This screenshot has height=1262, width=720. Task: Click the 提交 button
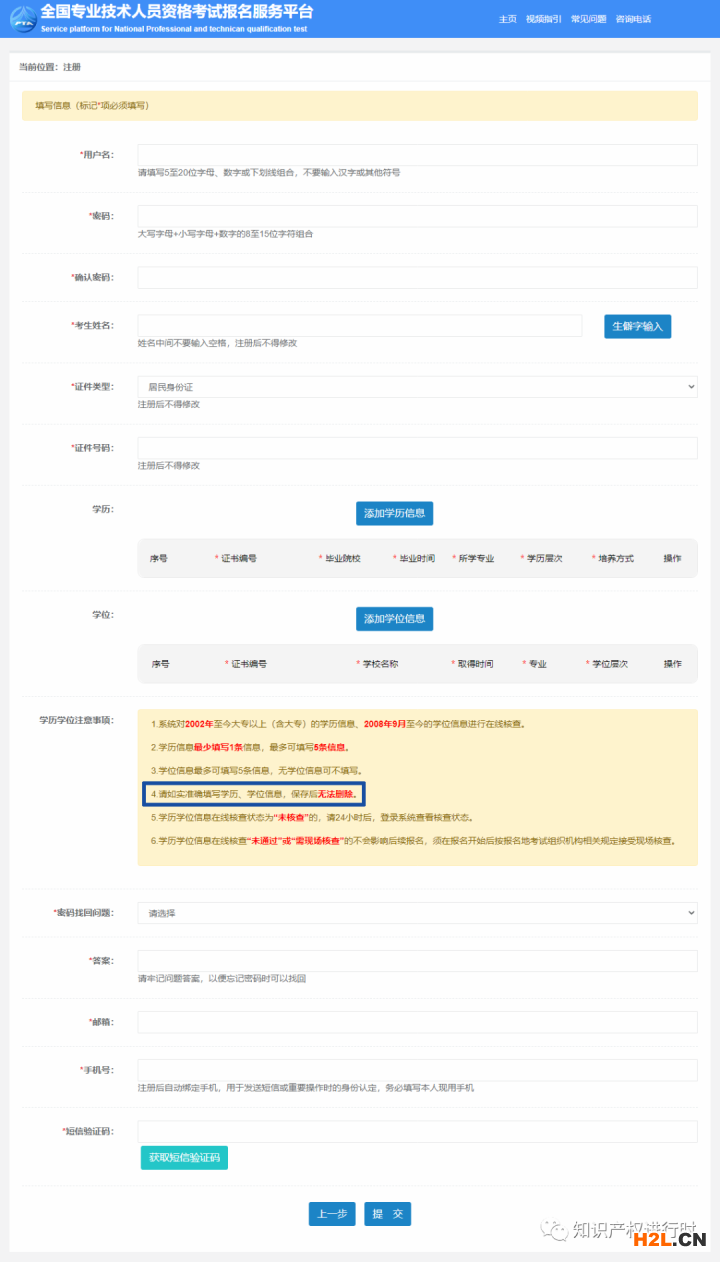(x=387, y=1214)
